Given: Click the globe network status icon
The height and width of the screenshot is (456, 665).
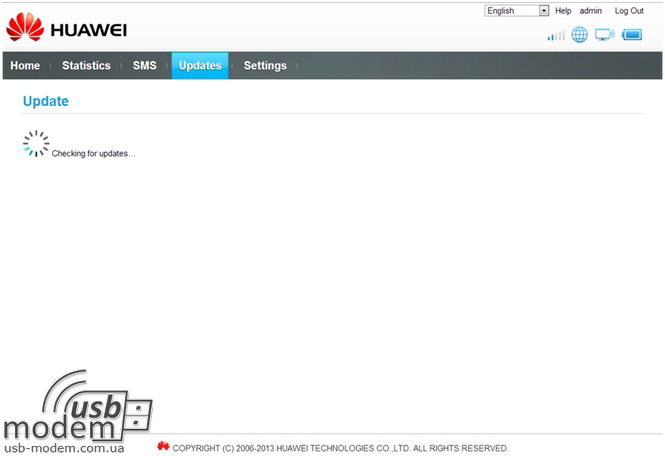Looking at the screenshot, I should 579,35.
